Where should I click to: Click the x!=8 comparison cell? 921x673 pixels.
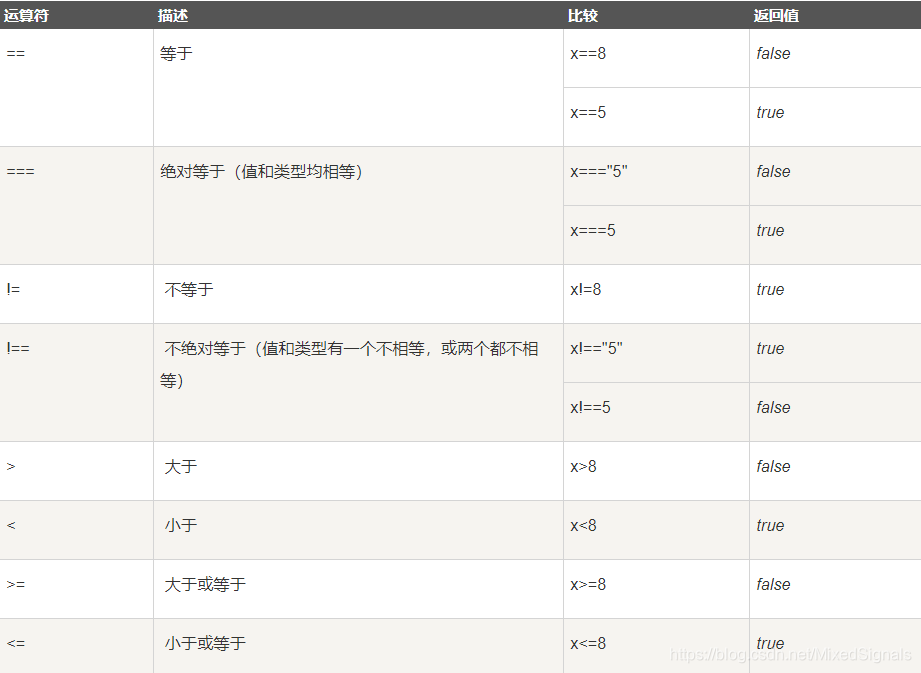pos(656,294)
